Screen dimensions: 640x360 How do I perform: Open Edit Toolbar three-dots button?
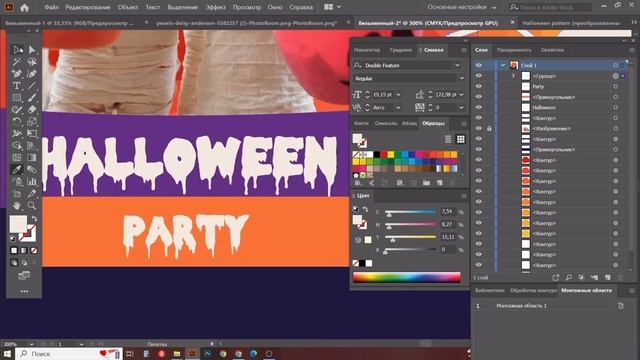(24, 291)
